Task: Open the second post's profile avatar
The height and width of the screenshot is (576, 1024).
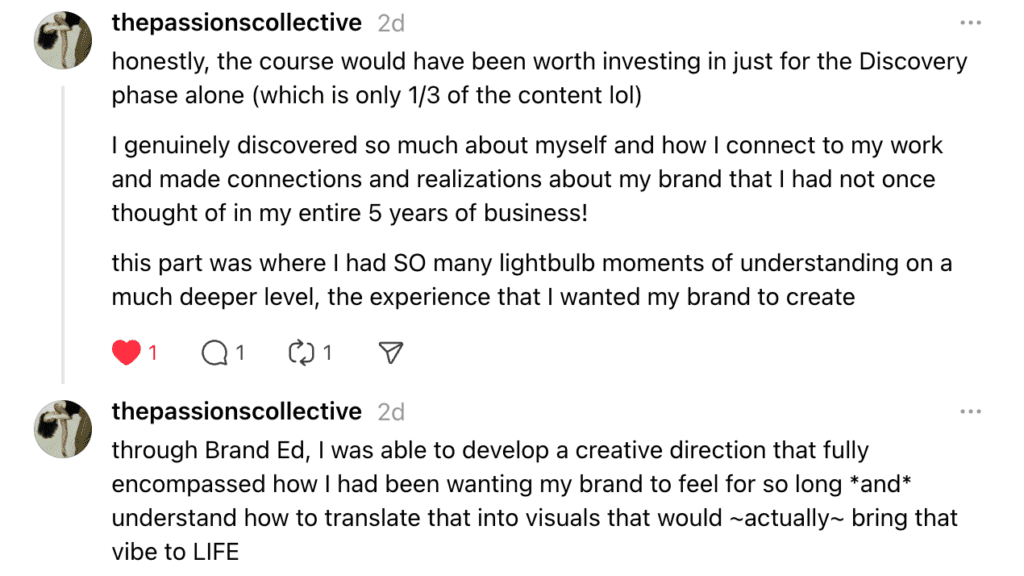Action: (x=64, y=428)
